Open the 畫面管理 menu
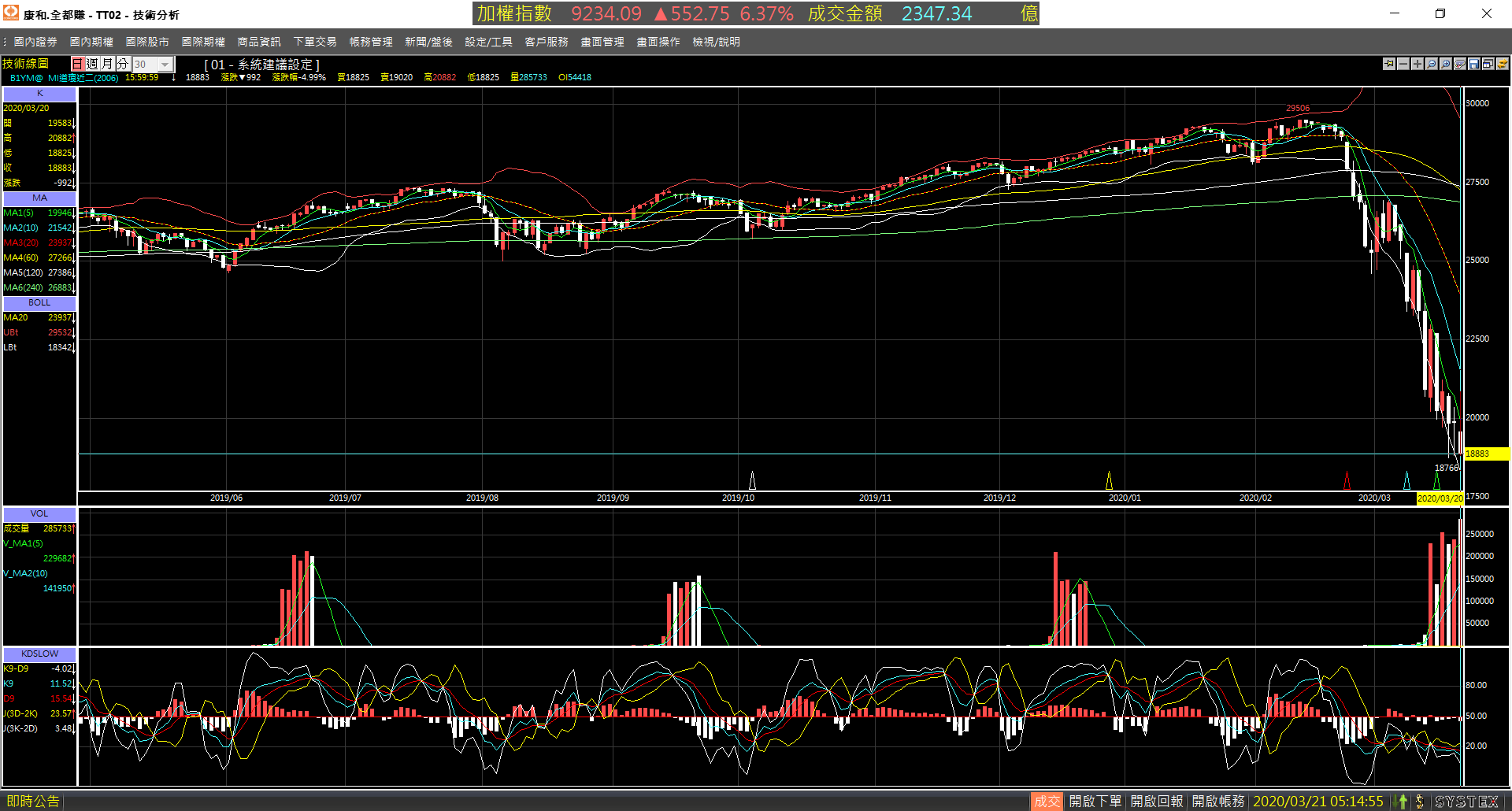This screenshot has width=1512, height=811. 602,42
